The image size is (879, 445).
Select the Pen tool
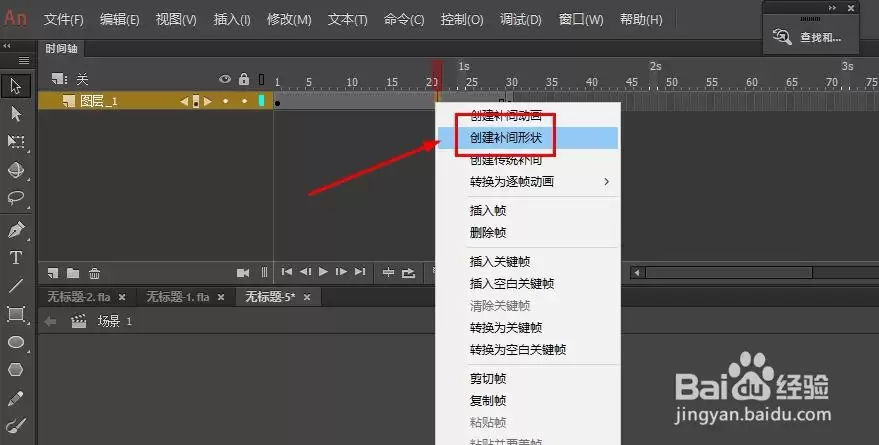click(x=16, y=230)
